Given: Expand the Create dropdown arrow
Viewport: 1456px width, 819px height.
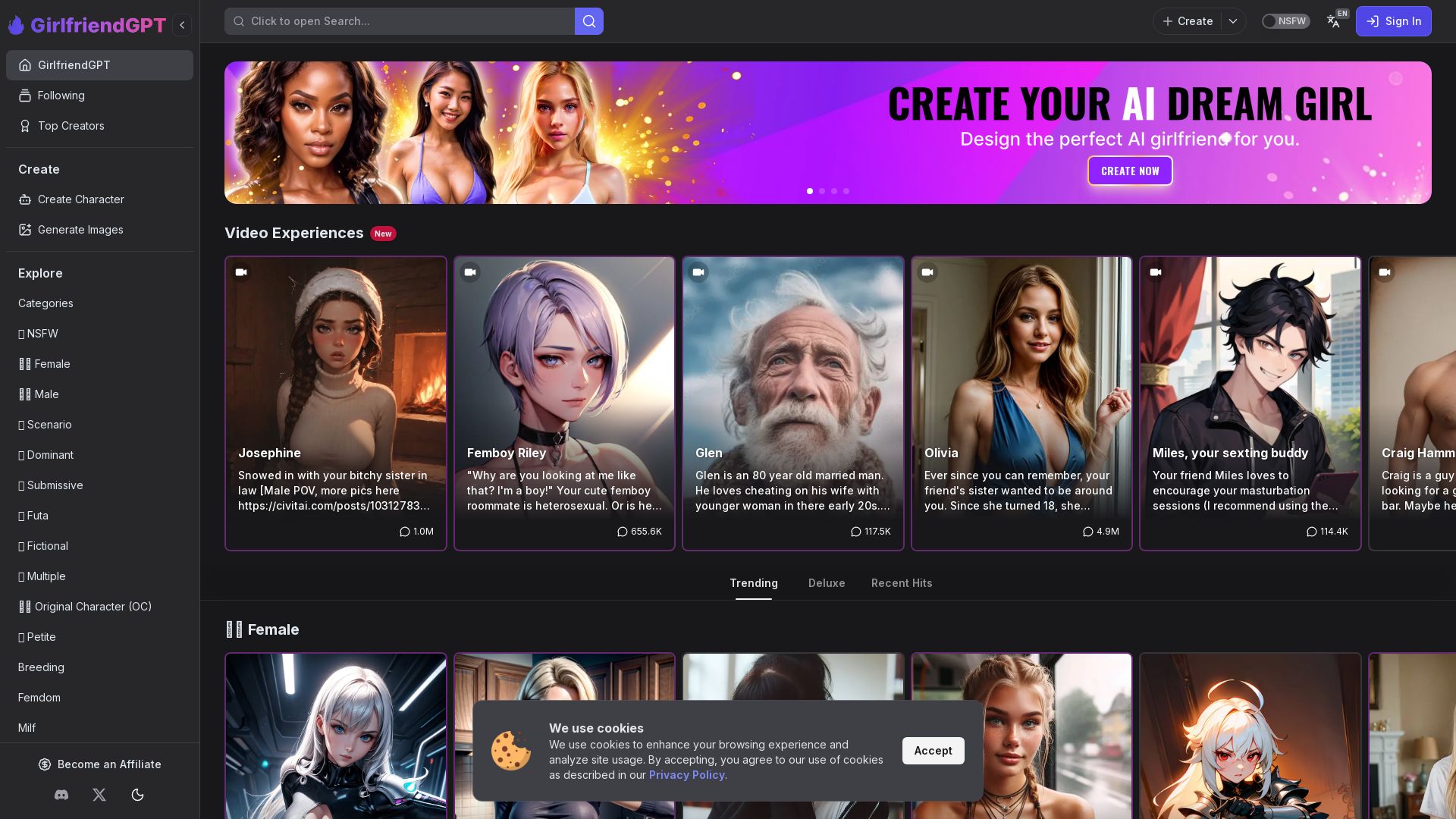Looking at the screenshot, I should [x=1233, y=21].
